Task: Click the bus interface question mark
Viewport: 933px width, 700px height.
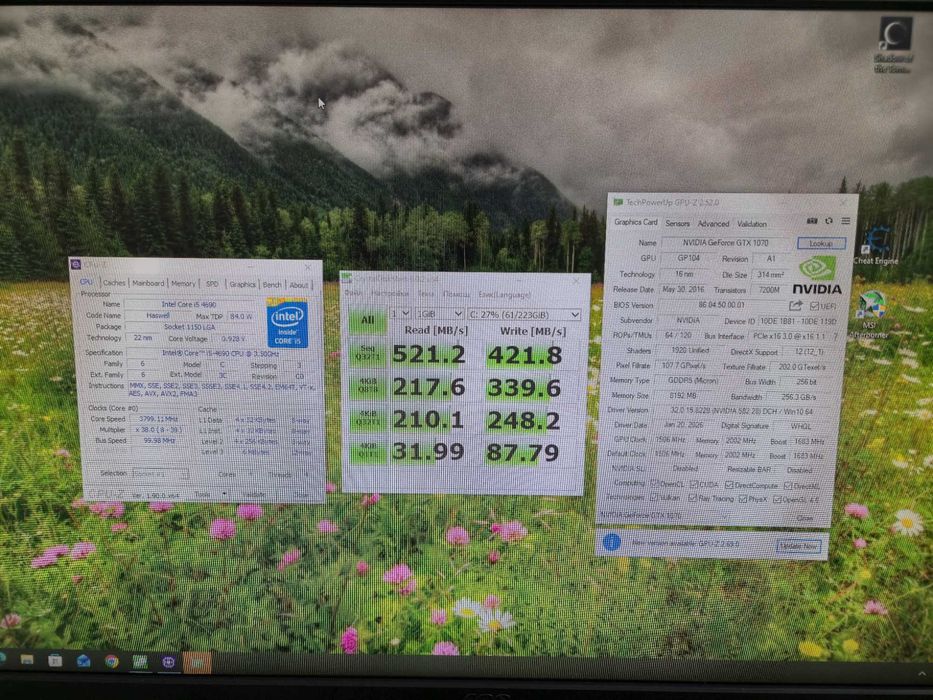Action: (835, 336)
